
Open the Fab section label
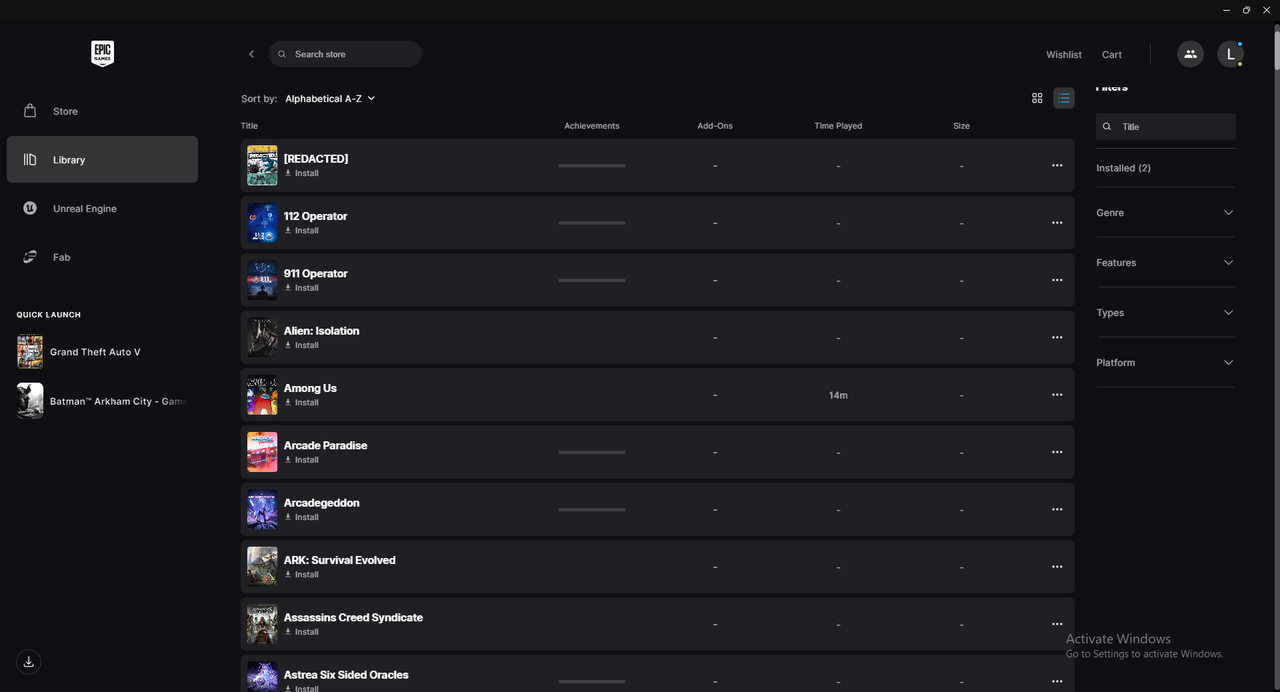(61, 257)
